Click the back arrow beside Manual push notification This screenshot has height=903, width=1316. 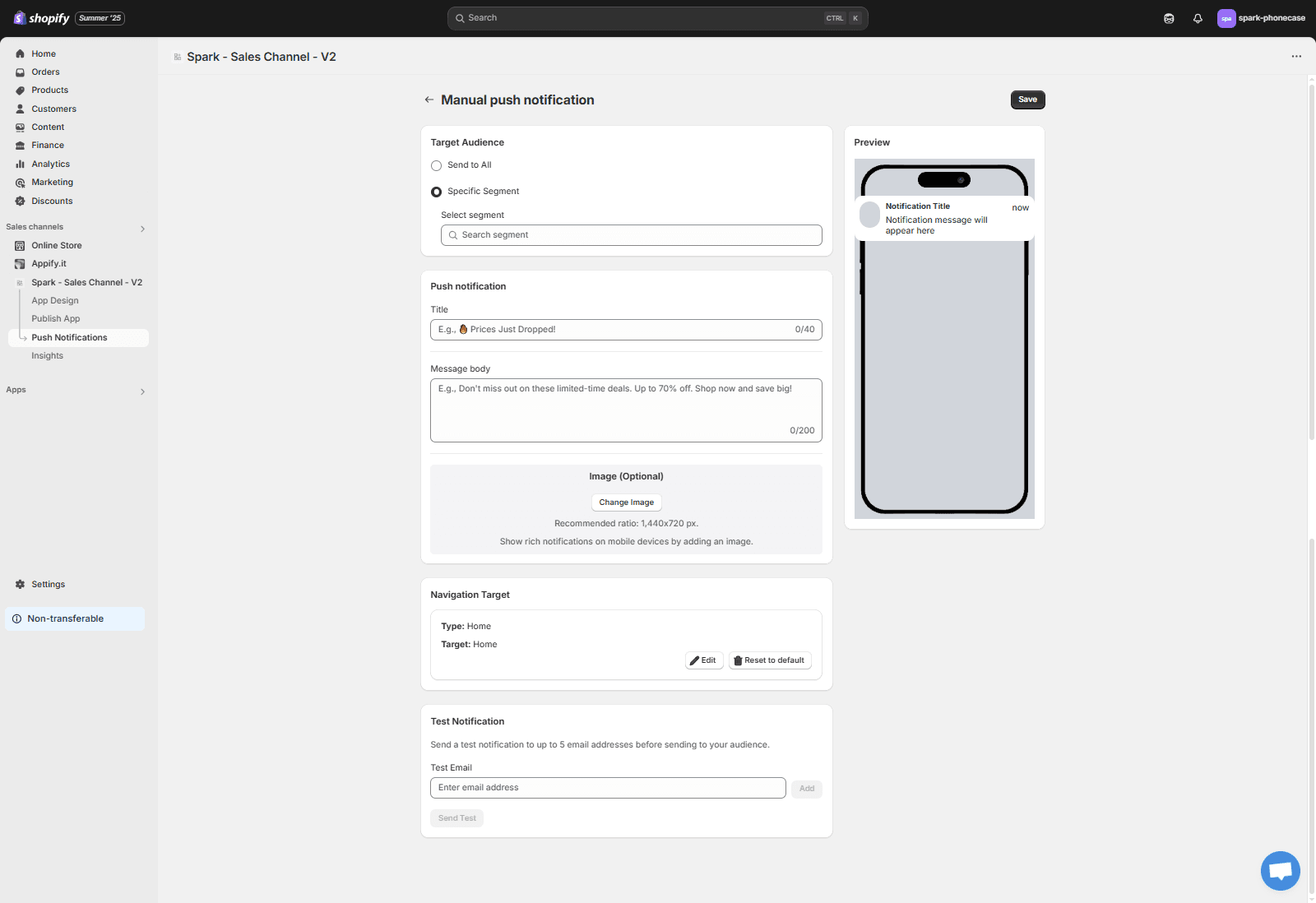coord(429,100)
